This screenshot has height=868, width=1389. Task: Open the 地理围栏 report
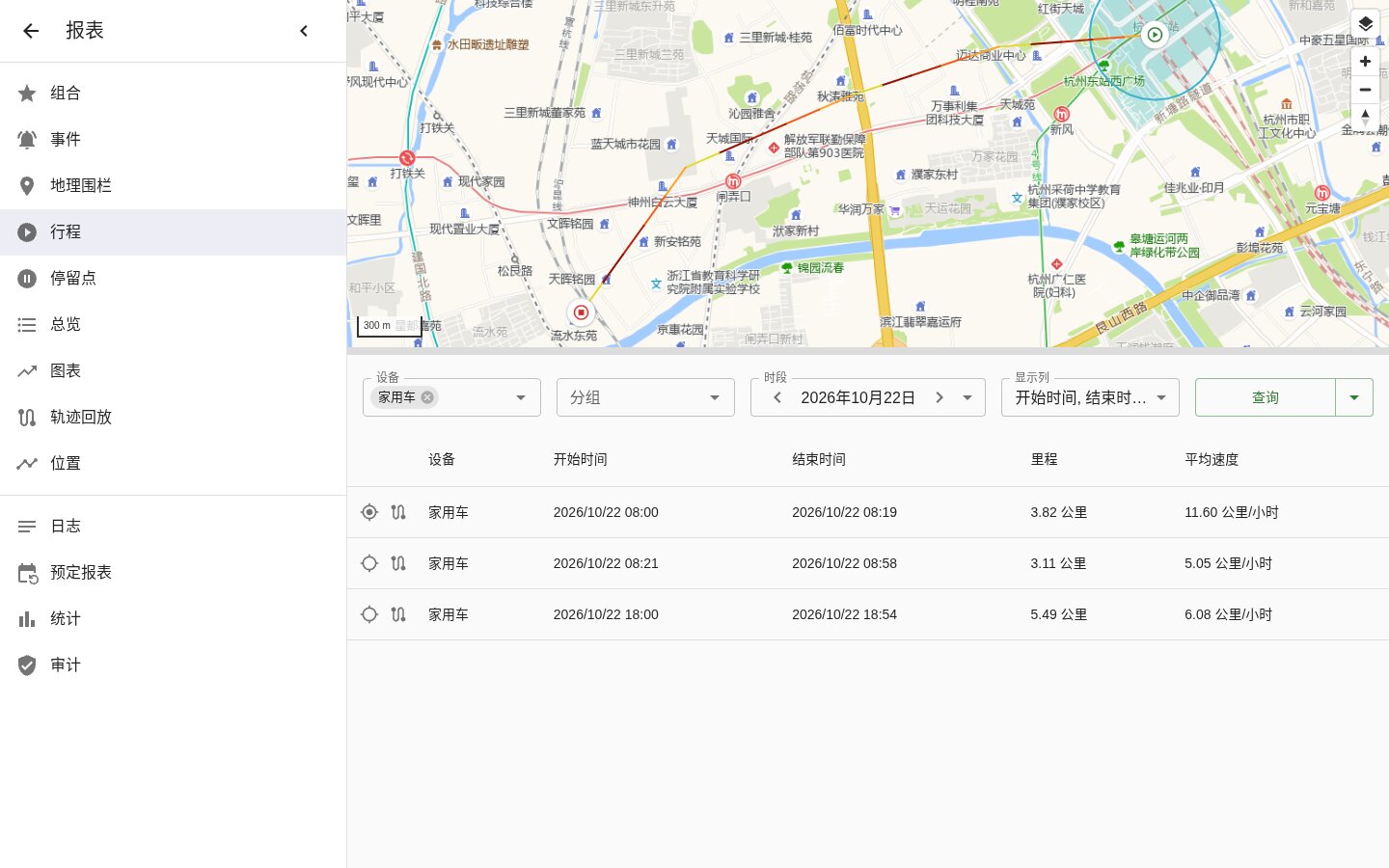[173, 186]
